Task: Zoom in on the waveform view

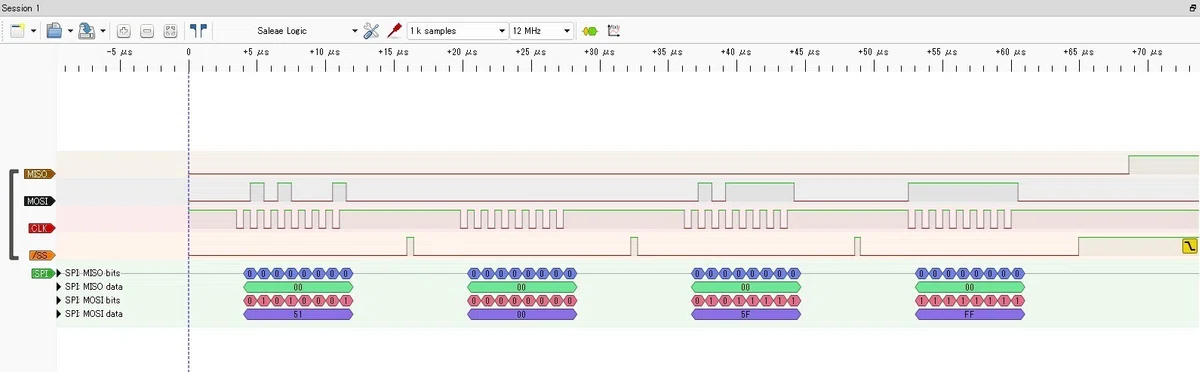Action: [x=124, y=31]
